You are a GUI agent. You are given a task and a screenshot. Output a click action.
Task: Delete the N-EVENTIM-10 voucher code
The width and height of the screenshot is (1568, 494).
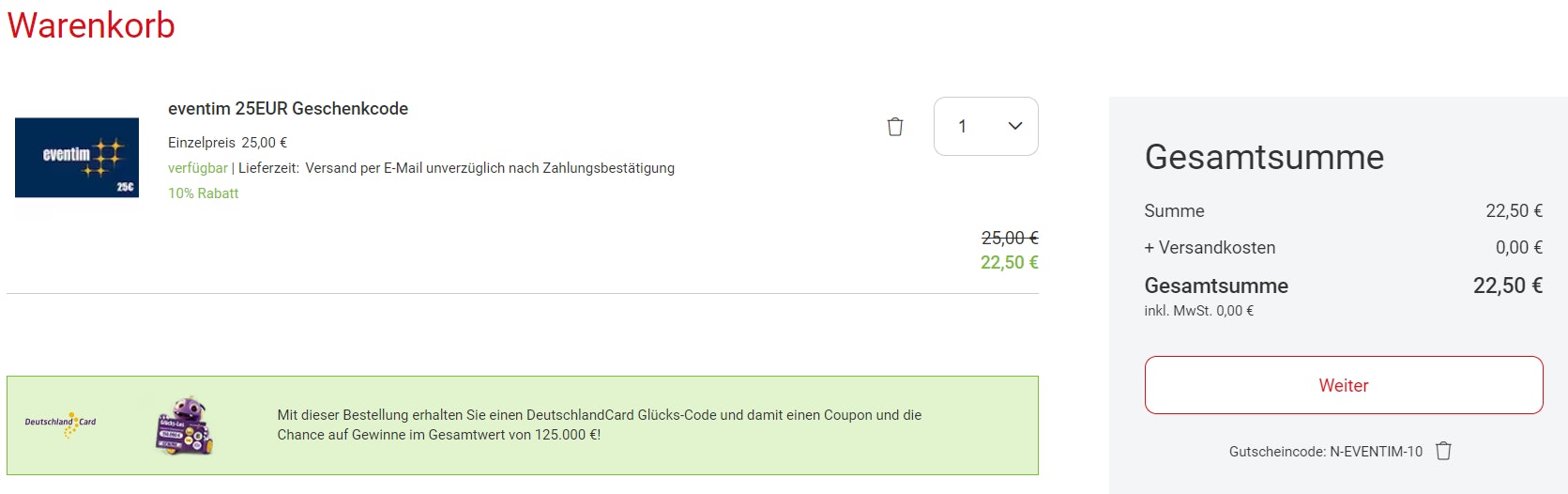pos(1443,451)
